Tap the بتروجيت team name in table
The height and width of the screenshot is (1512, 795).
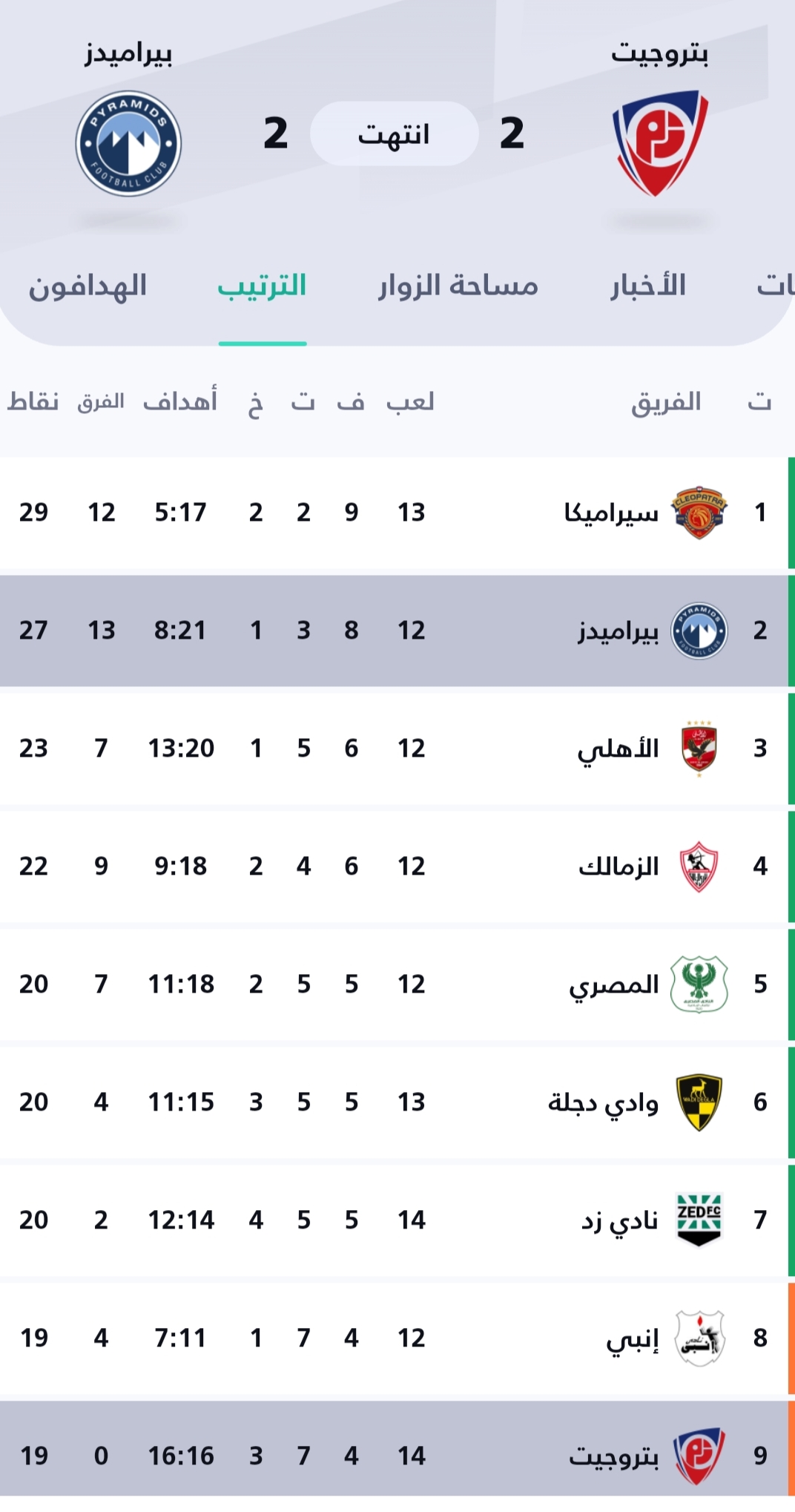pyautogui.click(x=614, y=1456)
